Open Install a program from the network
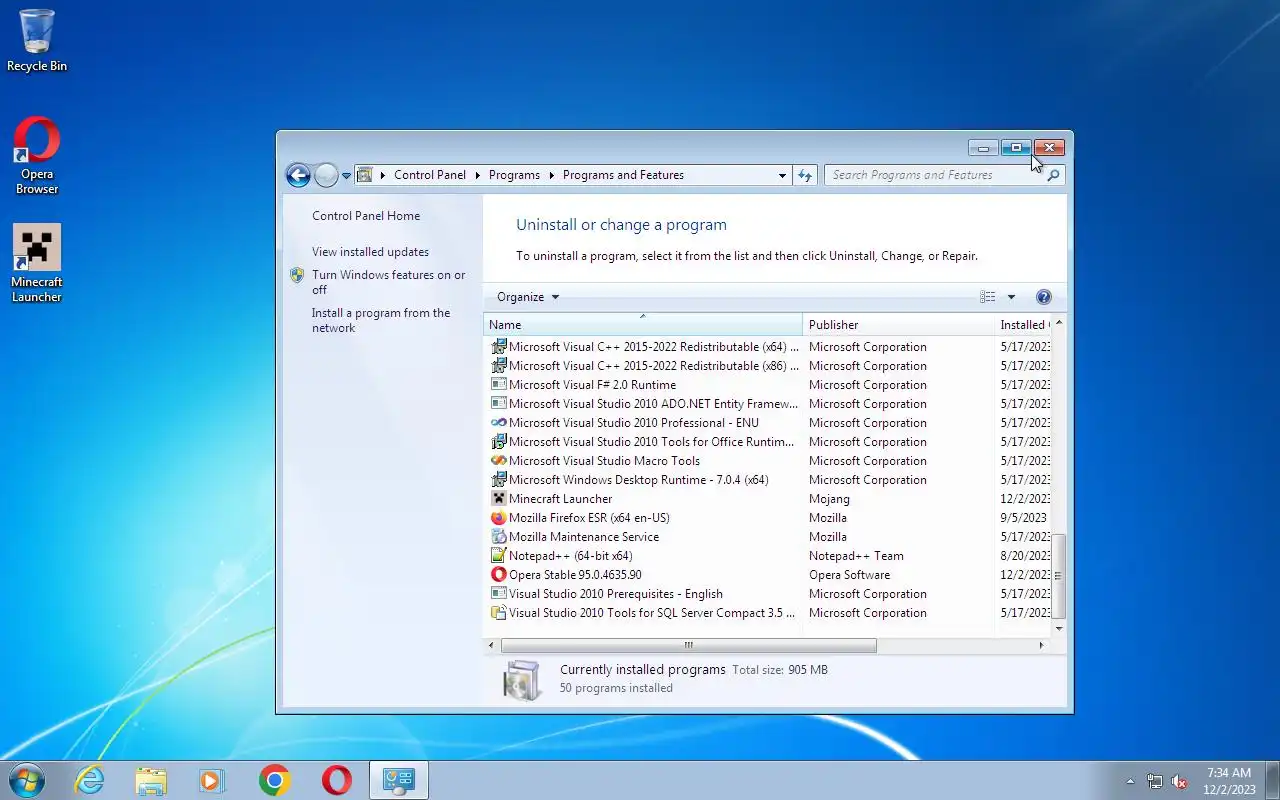 tap(381, 320)
